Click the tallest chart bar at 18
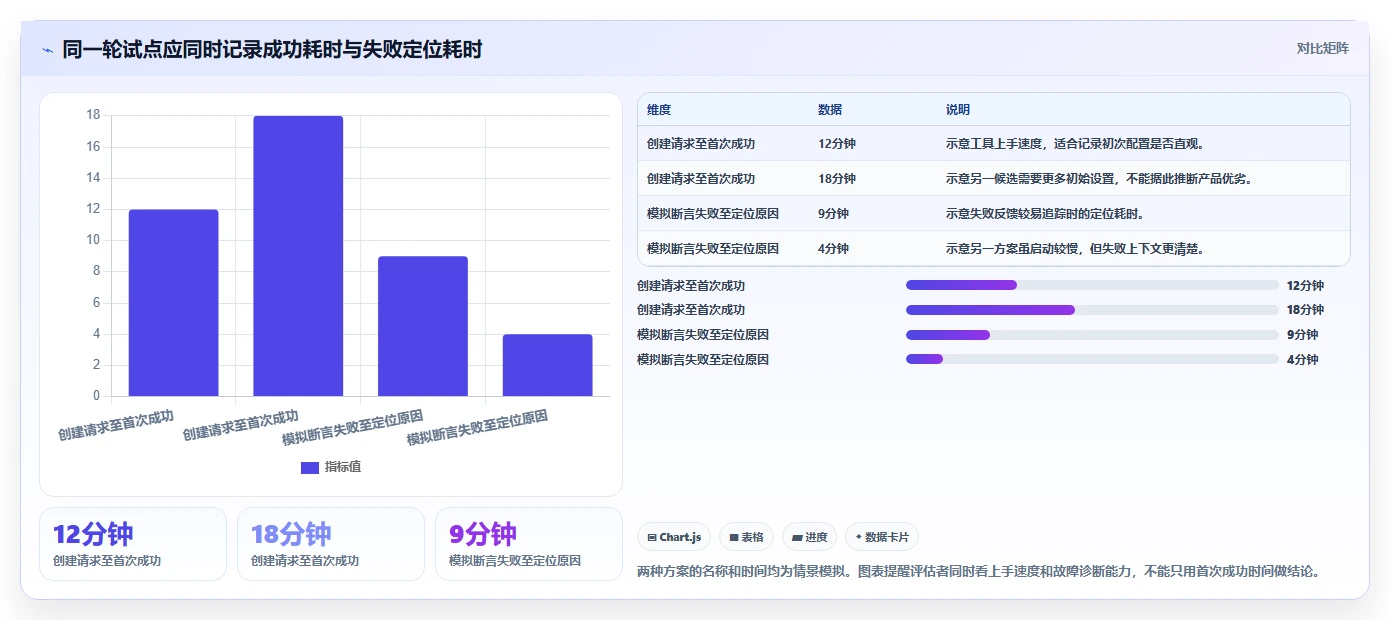Screen dimensions: 1390x620 pyautogui.click(x=298, y=256)
